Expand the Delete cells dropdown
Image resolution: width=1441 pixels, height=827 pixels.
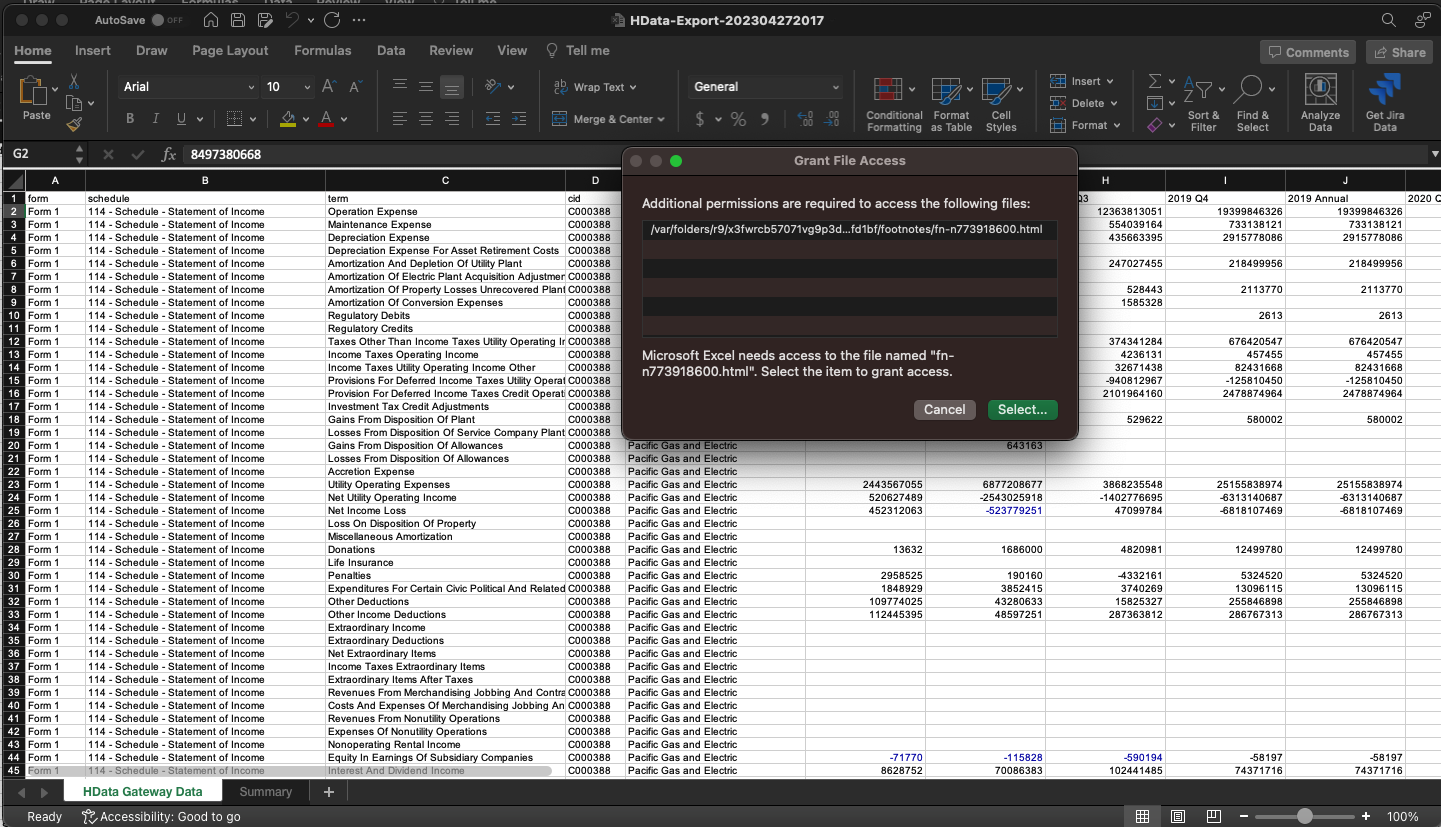pos(1114,104)
